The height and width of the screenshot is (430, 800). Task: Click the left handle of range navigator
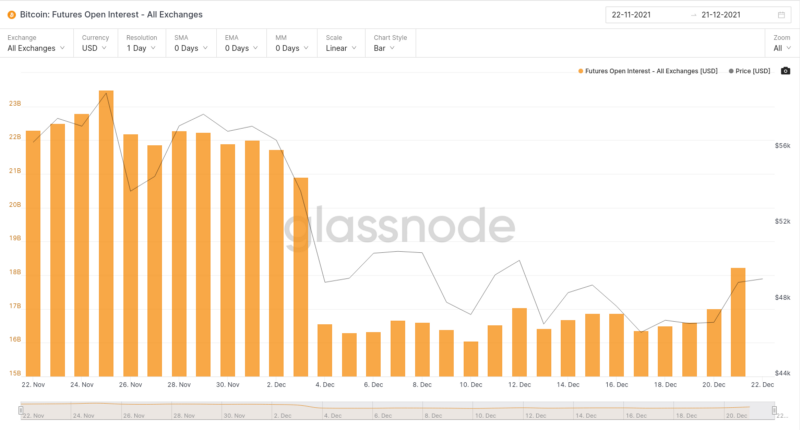coord(21,410)
